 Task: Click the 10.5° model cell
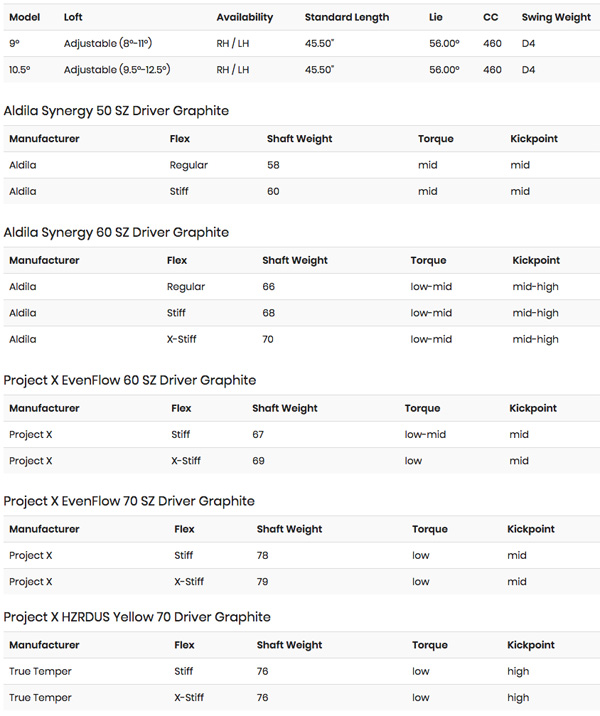(x=18, y=70)
